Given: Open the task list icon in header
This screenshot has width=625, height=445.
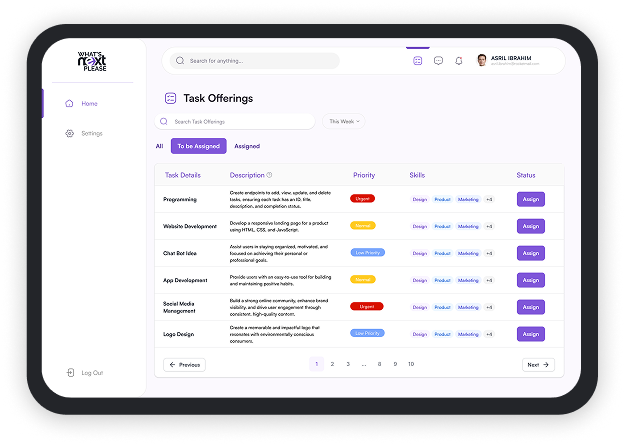Looking at the screenshot, I should [417, 61].
